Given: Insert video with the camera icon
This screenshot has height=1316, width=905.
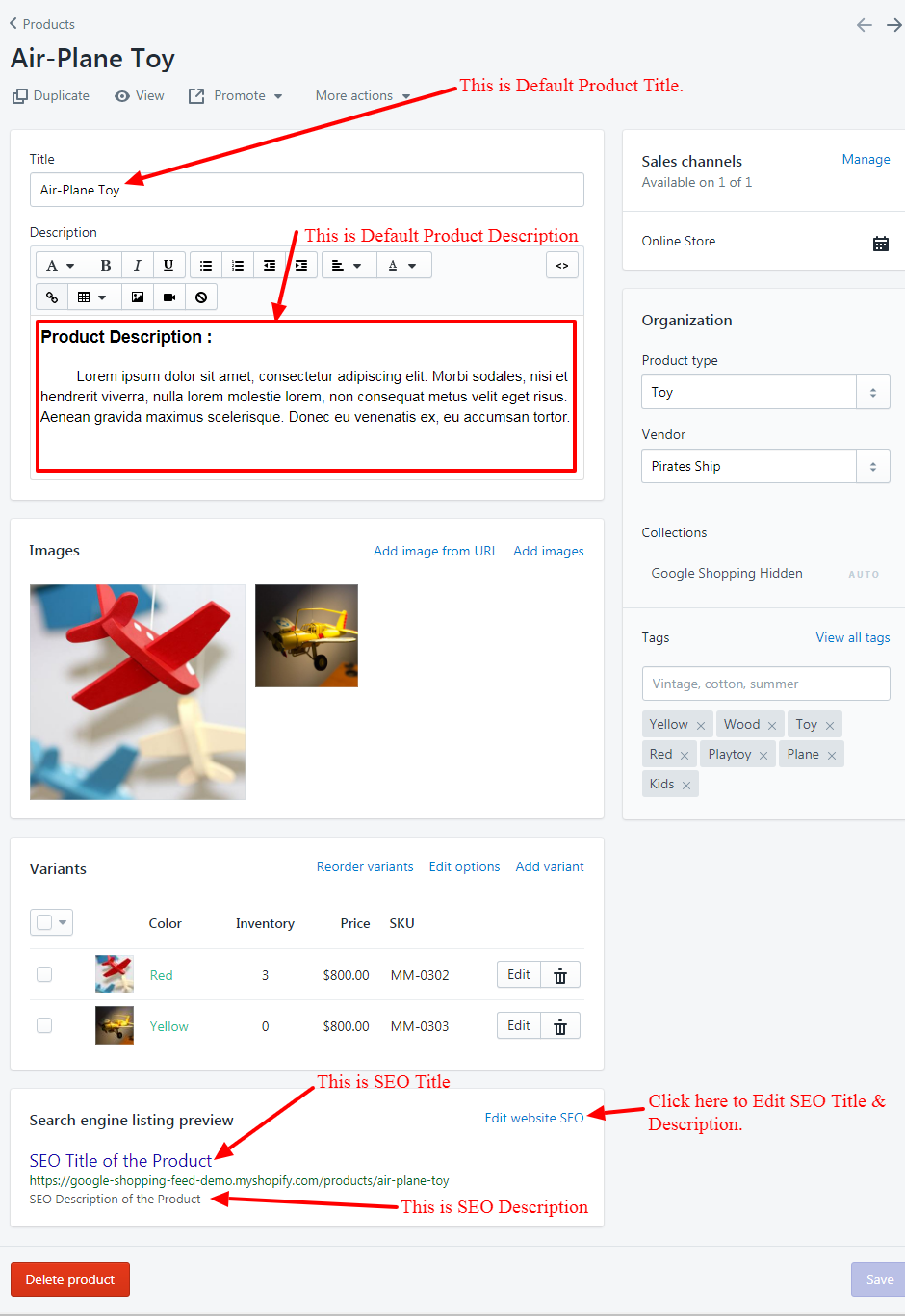Looking at the screenshot, I should 169,297.
